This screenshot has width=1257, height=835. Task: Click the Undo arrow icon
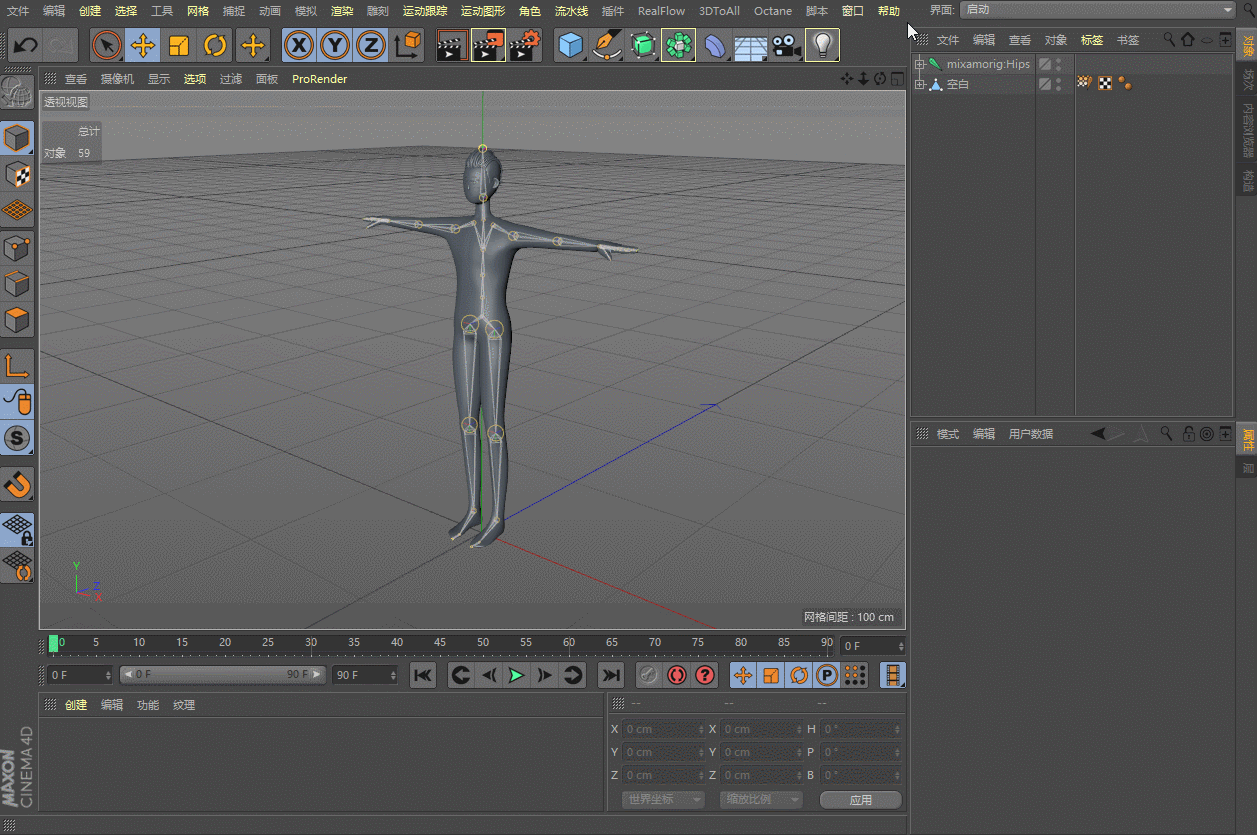[x=25, y=46]
